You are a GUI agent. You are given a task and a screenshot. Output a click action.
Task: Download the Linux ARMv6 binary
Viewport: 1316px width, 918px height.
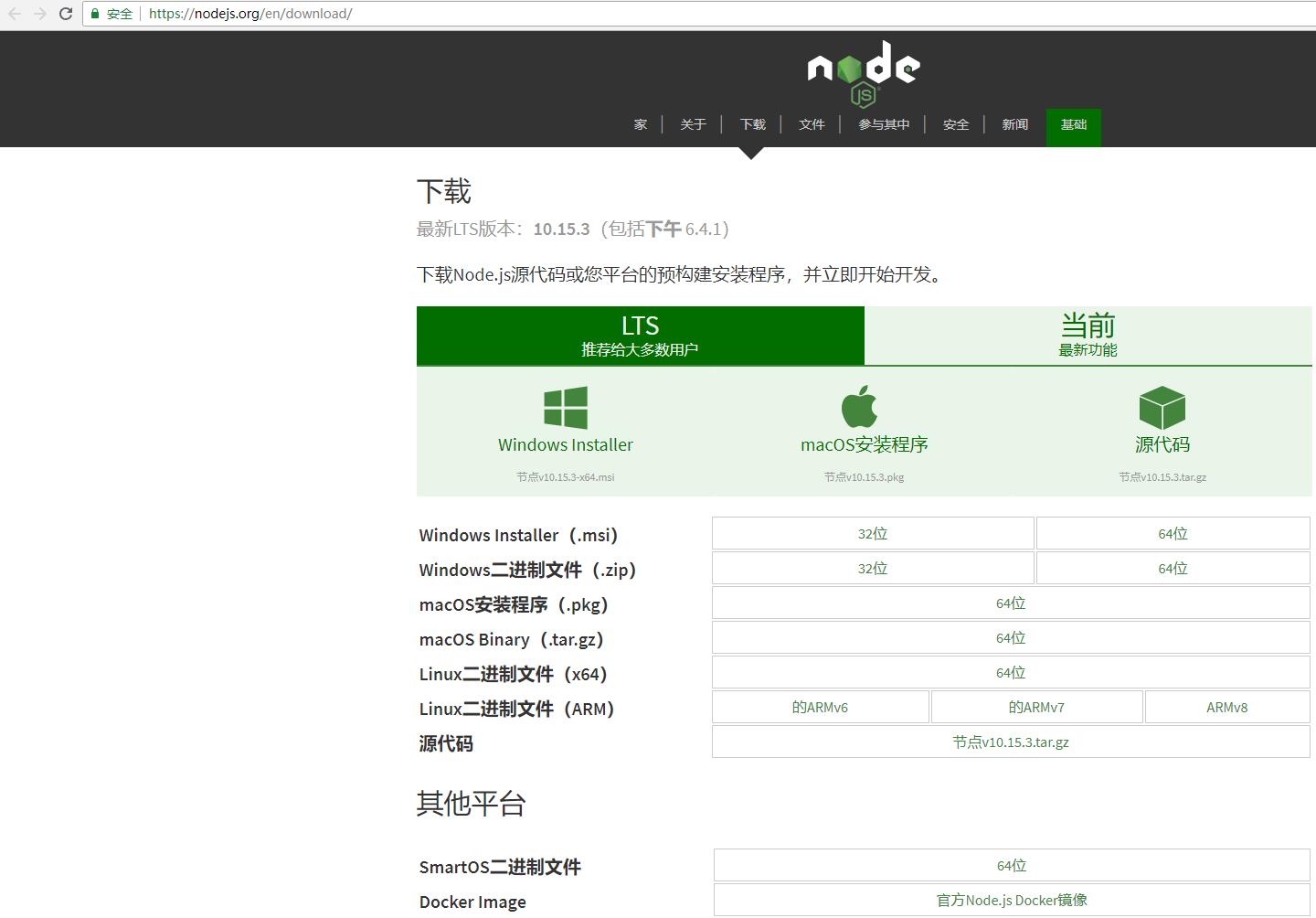point(821,708)
